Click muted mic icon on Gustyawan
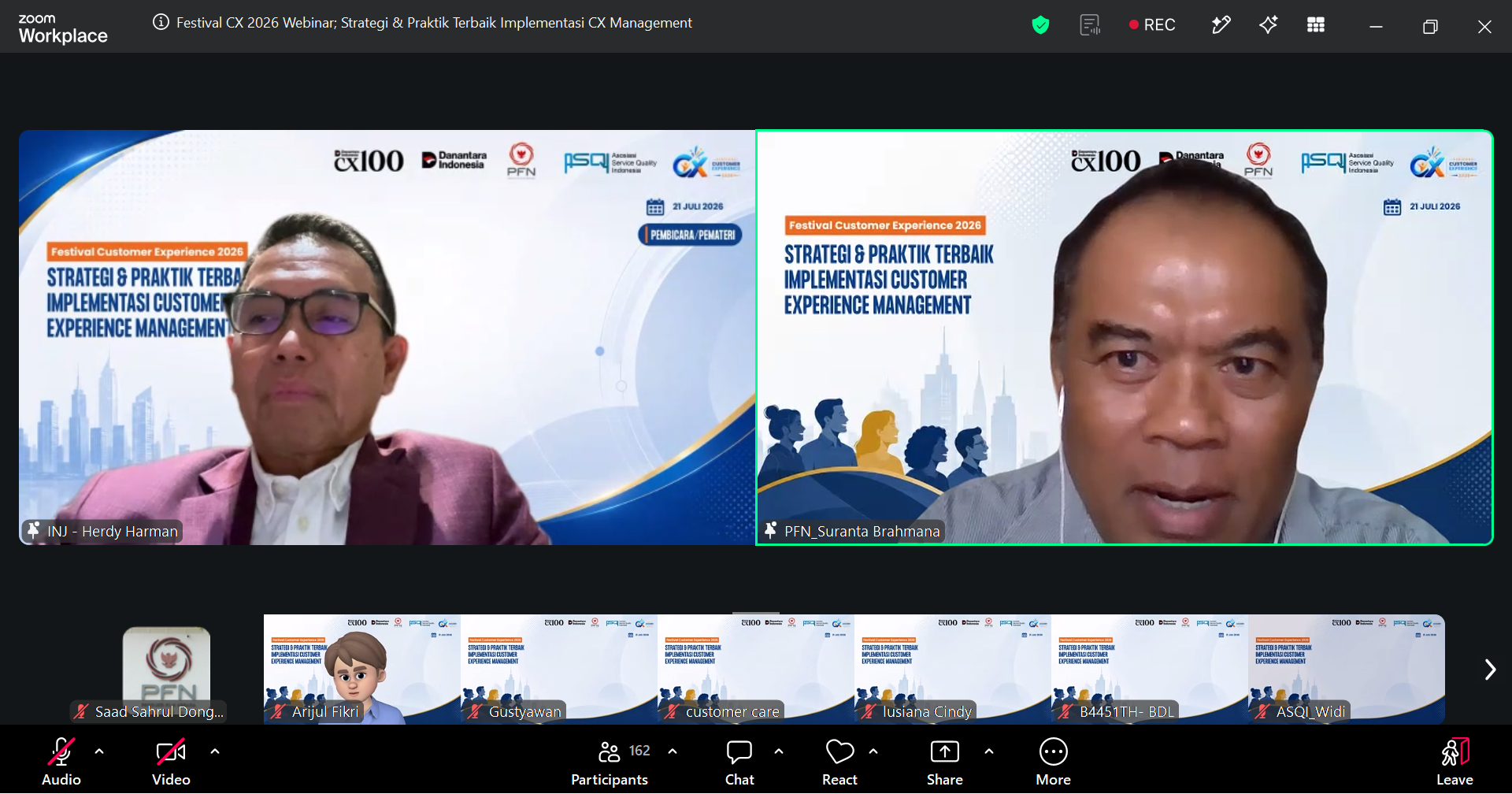 click(475, 712)
